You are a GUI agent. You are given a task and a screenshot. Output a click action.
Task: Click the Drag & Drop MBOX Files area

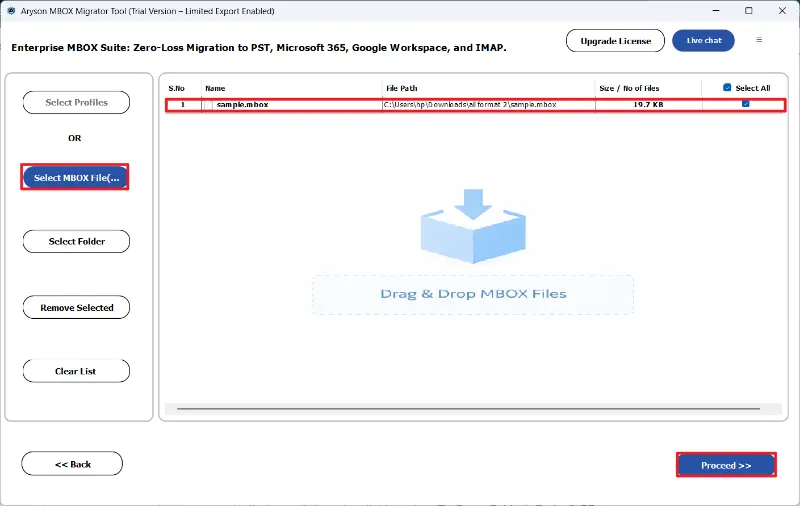[x=473, y=295]
